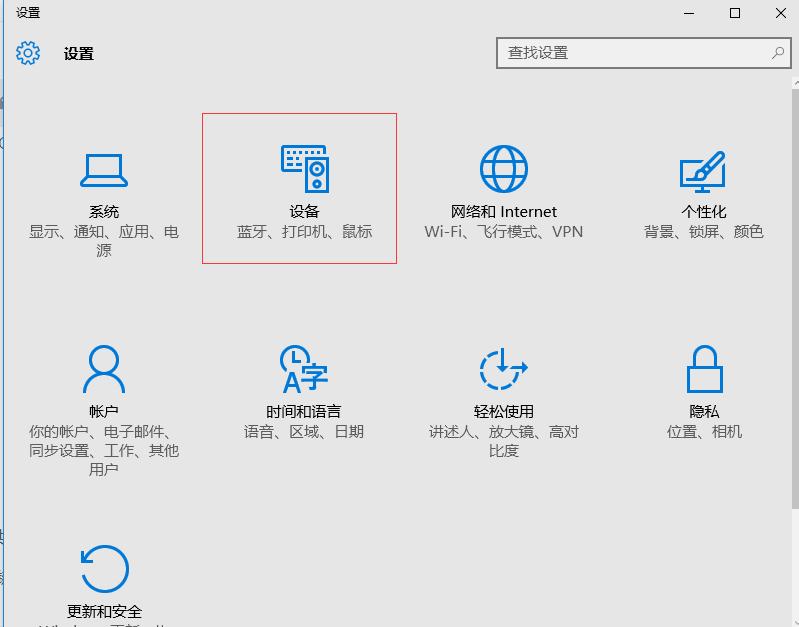Click the settings gear icon in header
Image resolution: width=799 pixels, height=627 pixels.
pos(28,53)
